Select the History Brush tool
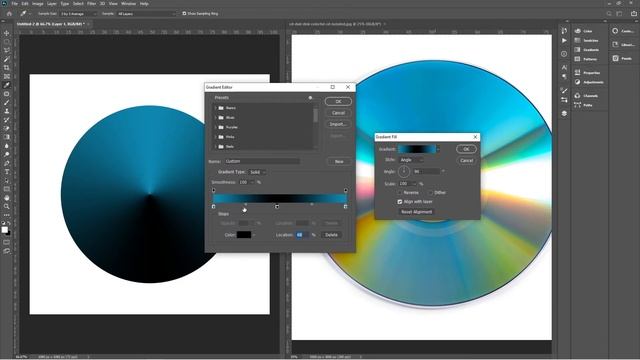Viewport: 640px width, 360px height. tap(7, 120)
